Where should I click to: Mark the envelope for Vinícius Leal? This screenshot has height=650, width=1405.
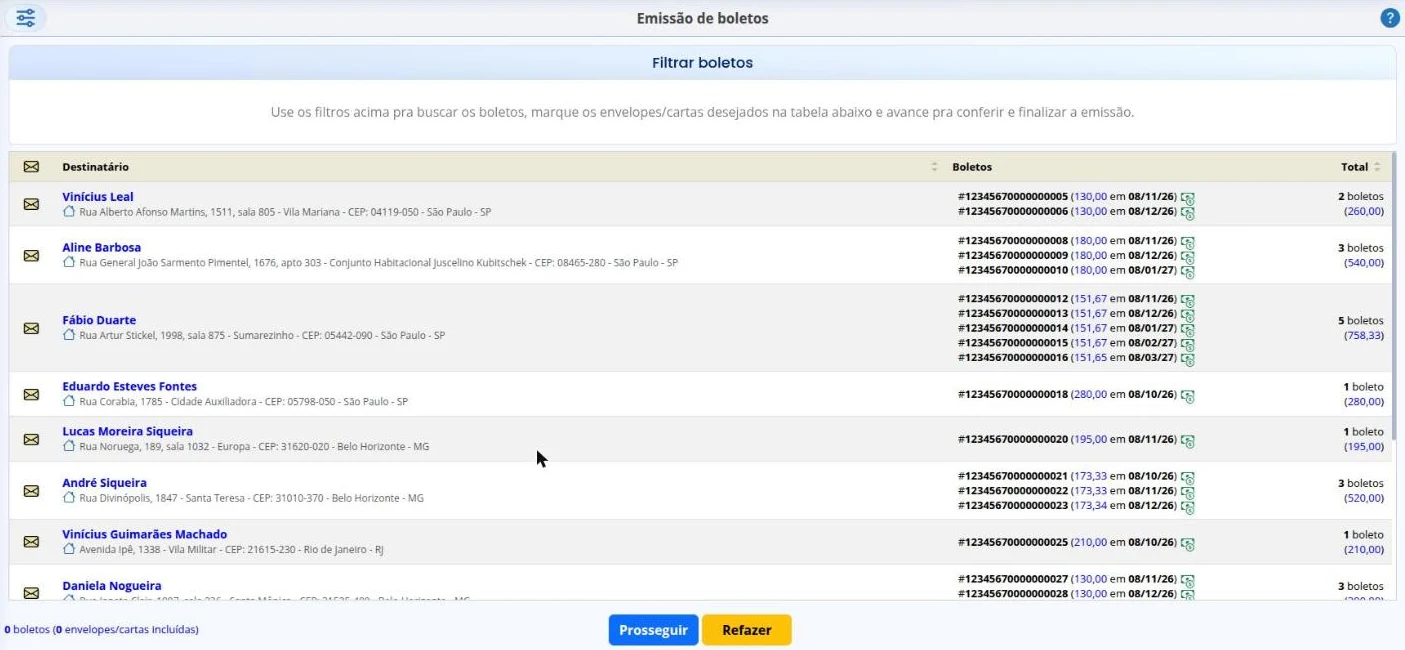[x=31, y=204]
